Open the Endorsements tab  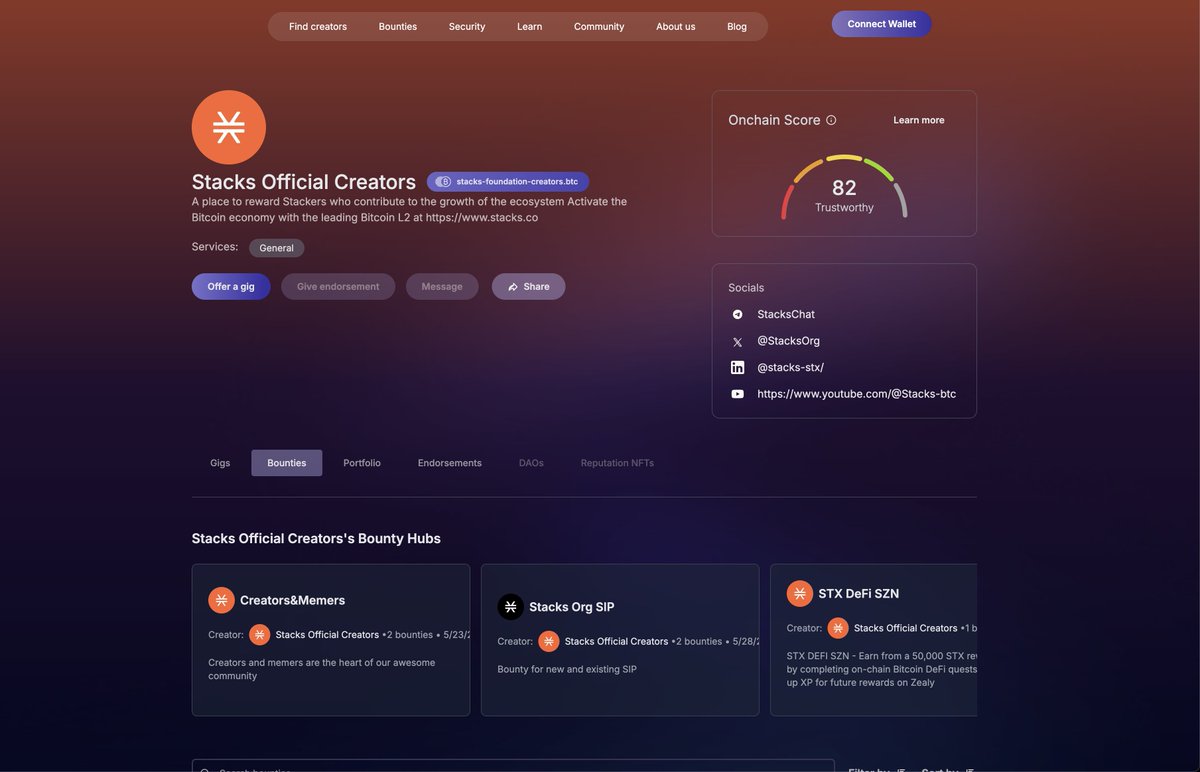450,463
